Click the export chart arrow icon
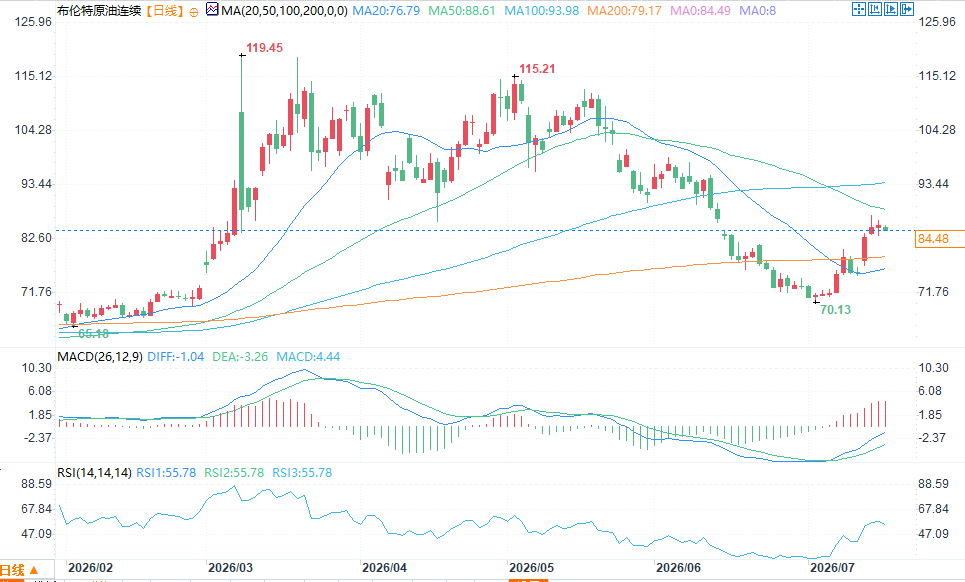Viewport: 965px width, 582px height. [x=907, y=9]
